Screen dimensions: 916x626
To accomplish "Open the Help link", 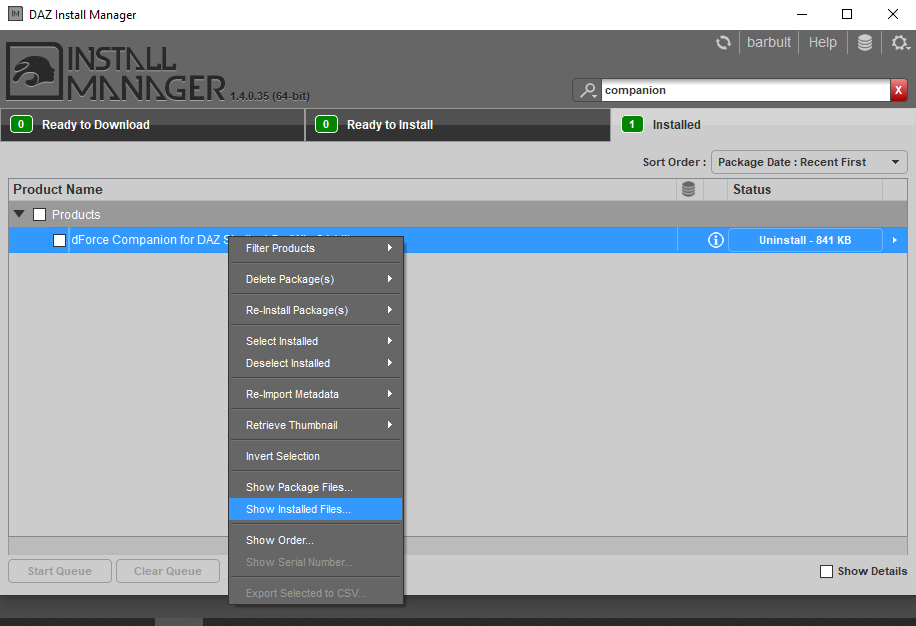I will pyautogui.click(x=823, y=43).
